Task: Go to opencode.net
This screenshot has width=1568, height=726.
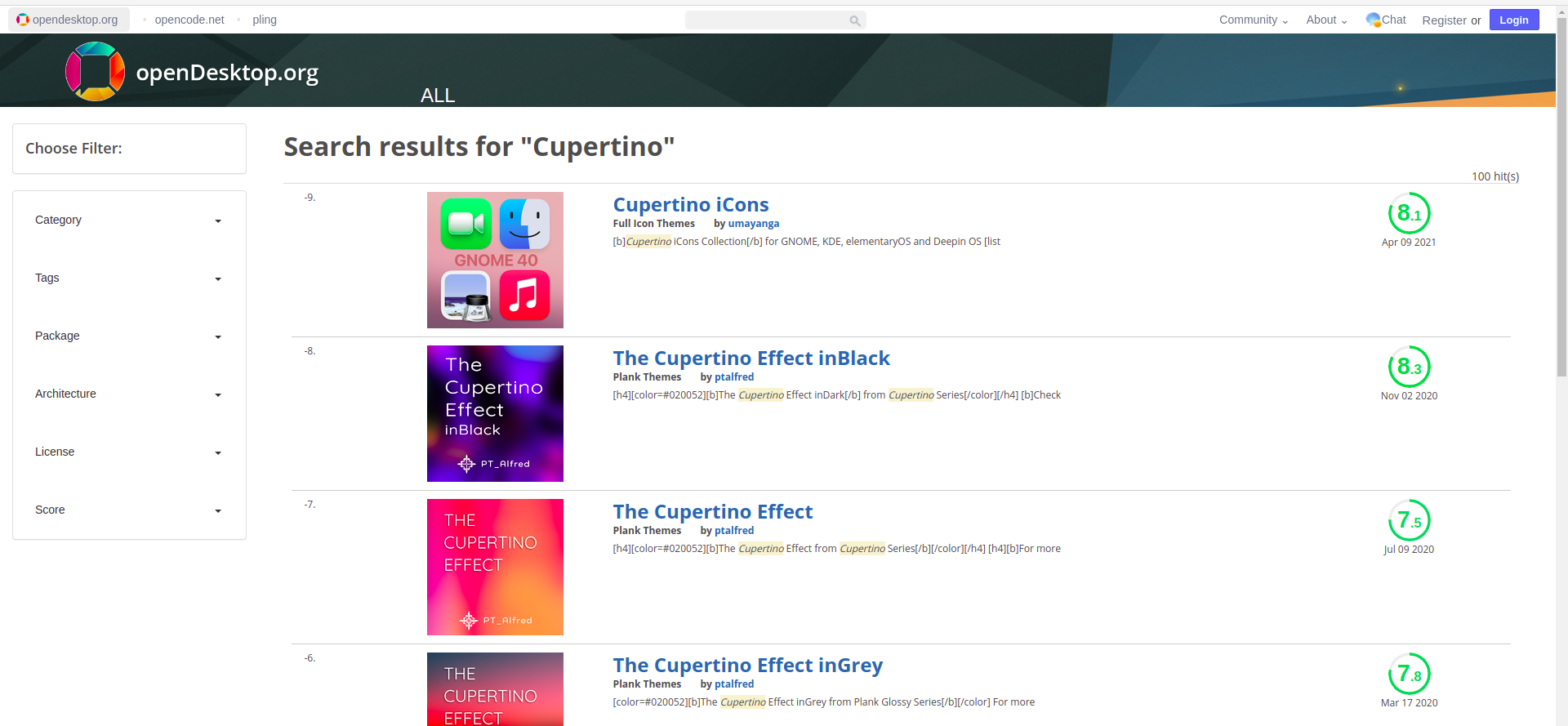Action: click(189, 20)
